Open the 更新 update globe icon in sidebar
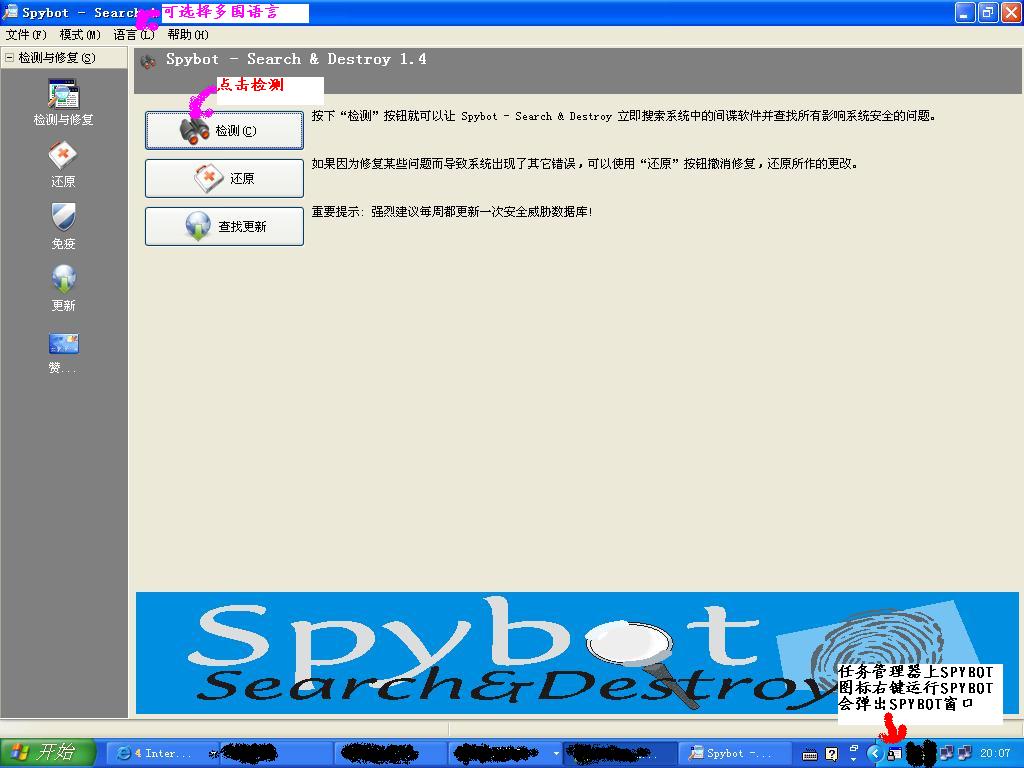Image resolution: width=1024 pixels, height=768 pixels. pyautogui.click(x=63, y=288)
